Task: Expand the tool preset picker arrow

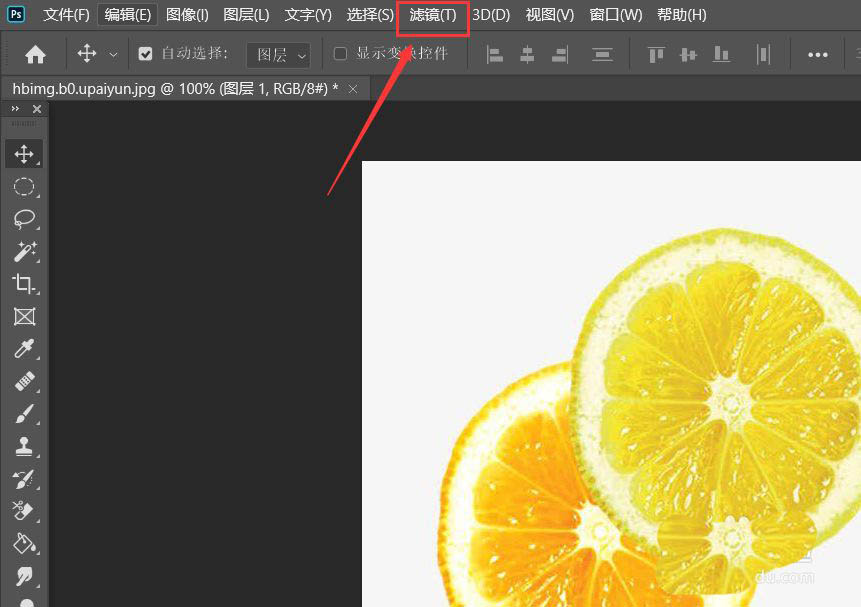Action: coord(113,55)
